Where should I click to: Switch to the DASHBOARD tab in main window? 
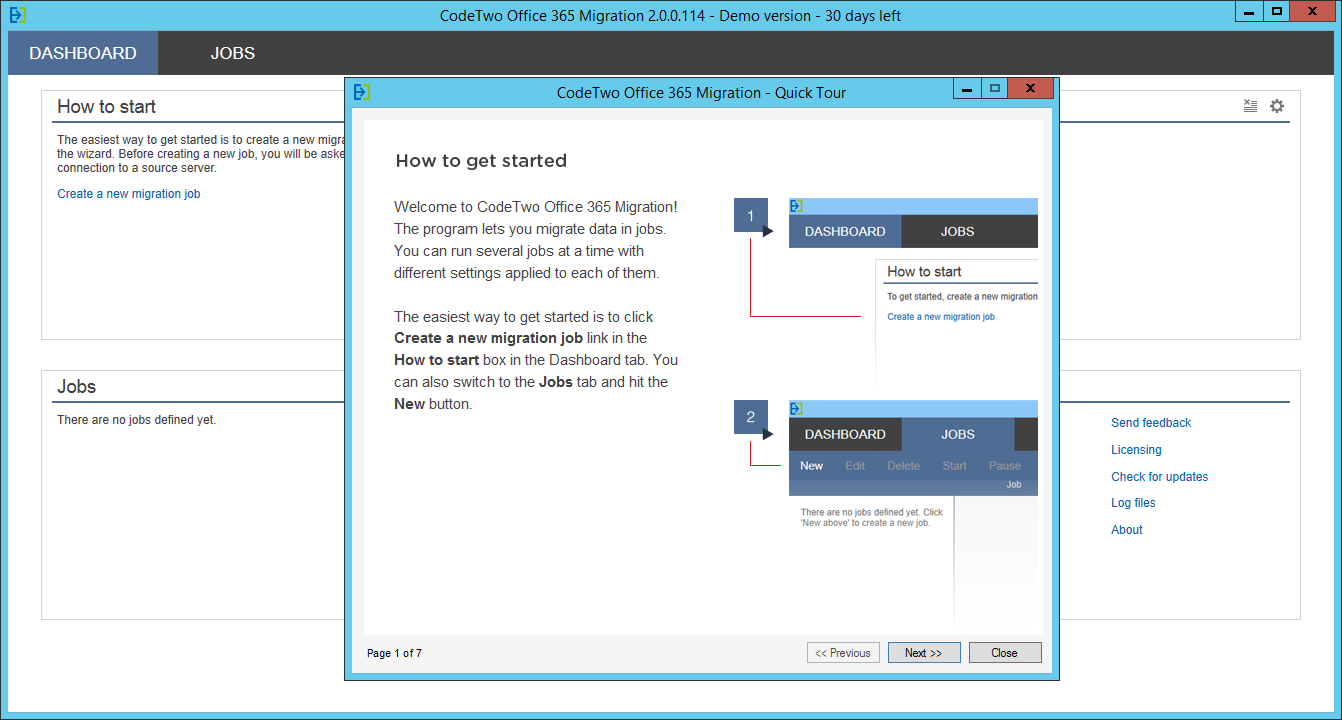(83, 53)
